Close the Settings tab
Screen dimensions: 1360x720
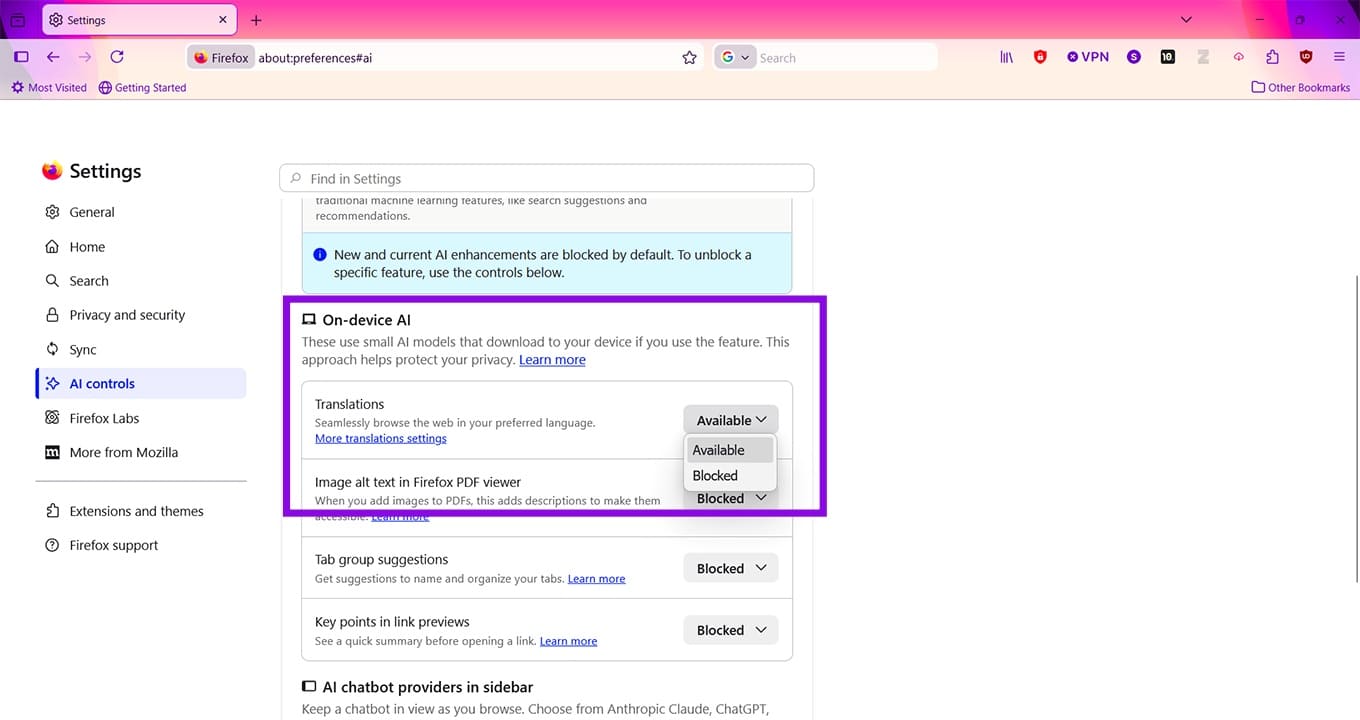pyautogui.click(x=223, y=20)
